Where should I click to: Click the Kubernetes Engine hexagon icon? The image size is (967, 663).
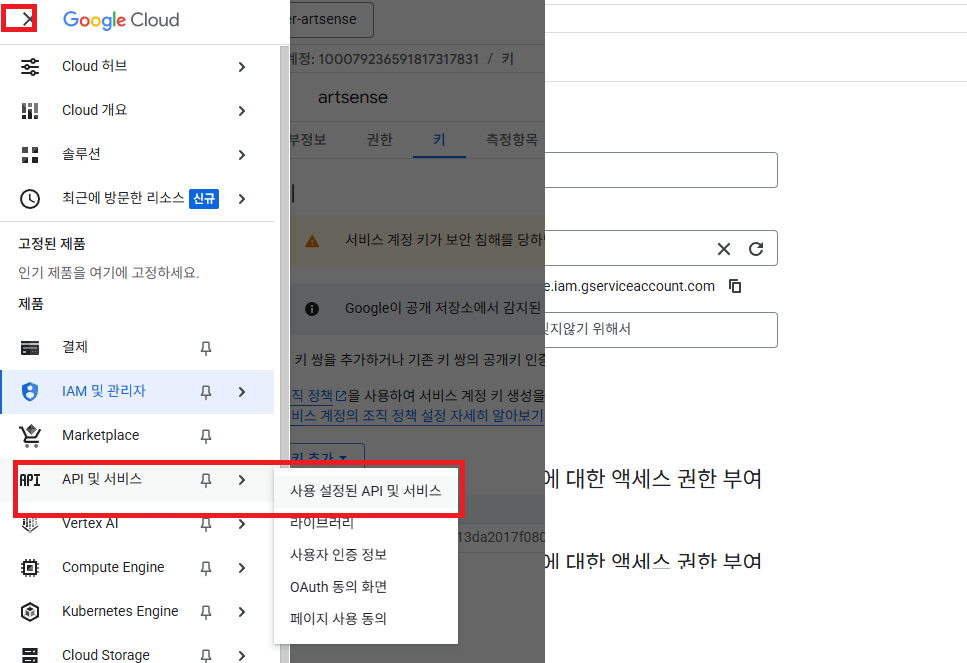click(30, 612)
